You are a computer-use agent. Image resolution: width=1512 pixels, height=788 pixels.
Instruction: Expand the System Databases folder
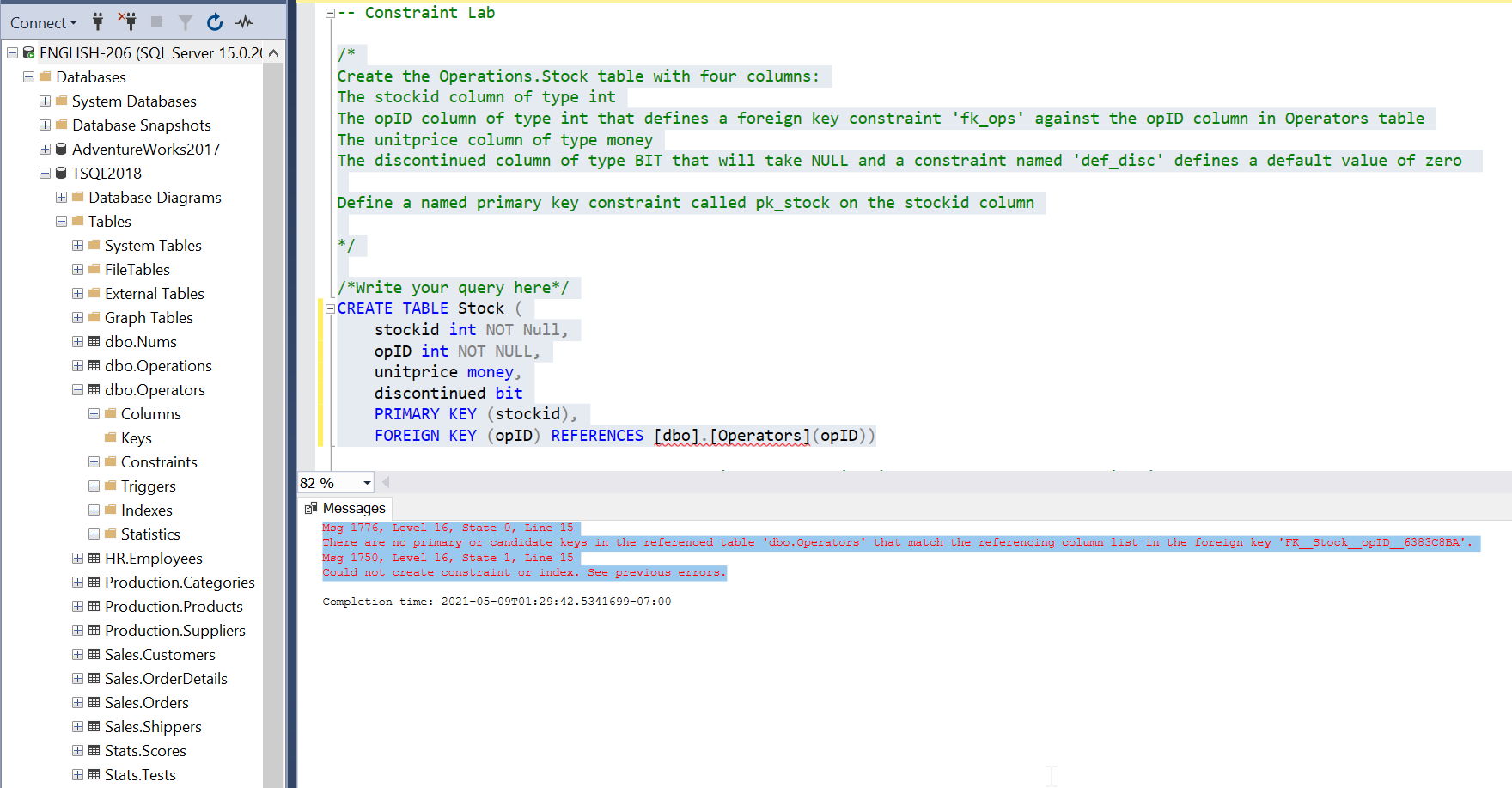pyautogui.click(x=45, y=101)
